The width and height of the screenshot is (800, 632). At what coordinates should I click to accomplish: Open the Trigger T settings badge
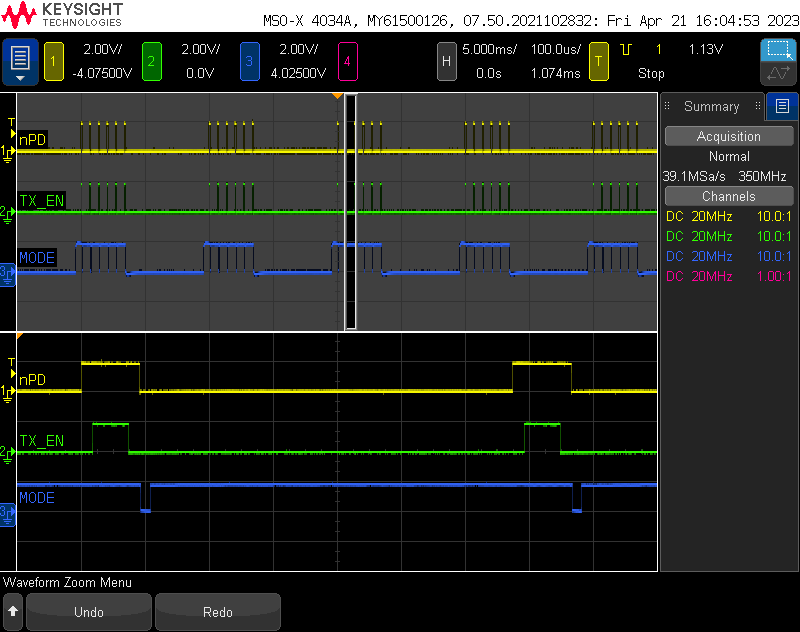tap(599, 62)
